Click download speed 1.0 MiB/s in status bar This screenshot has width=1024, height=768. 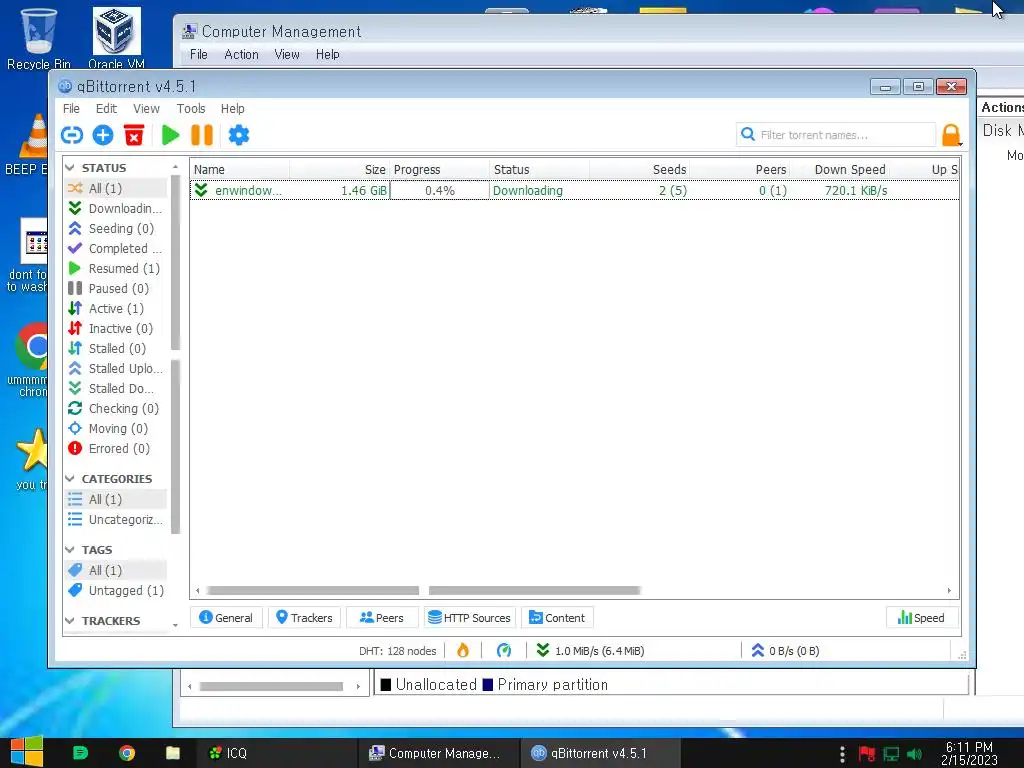click(590, 650)
